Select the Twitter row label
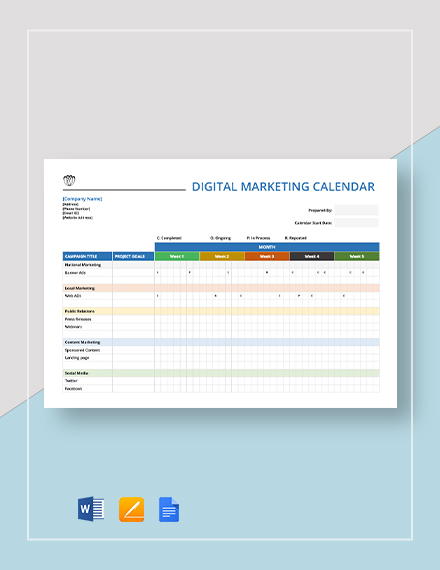Viewport: 440px width, 570px height. pos(71,381)
